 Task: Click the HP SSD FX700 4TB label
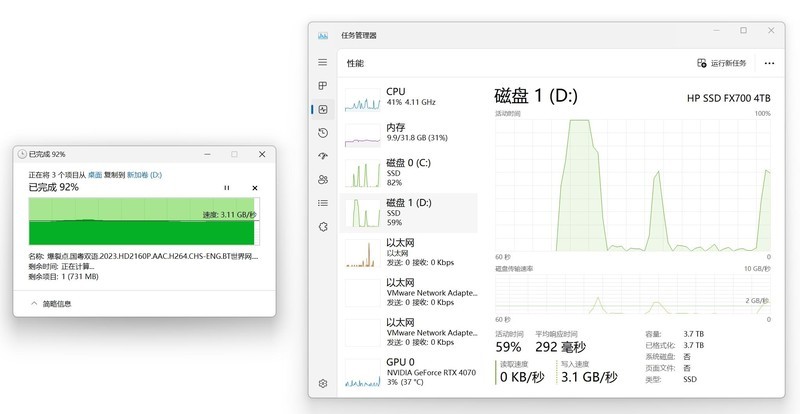click(729, 98)
